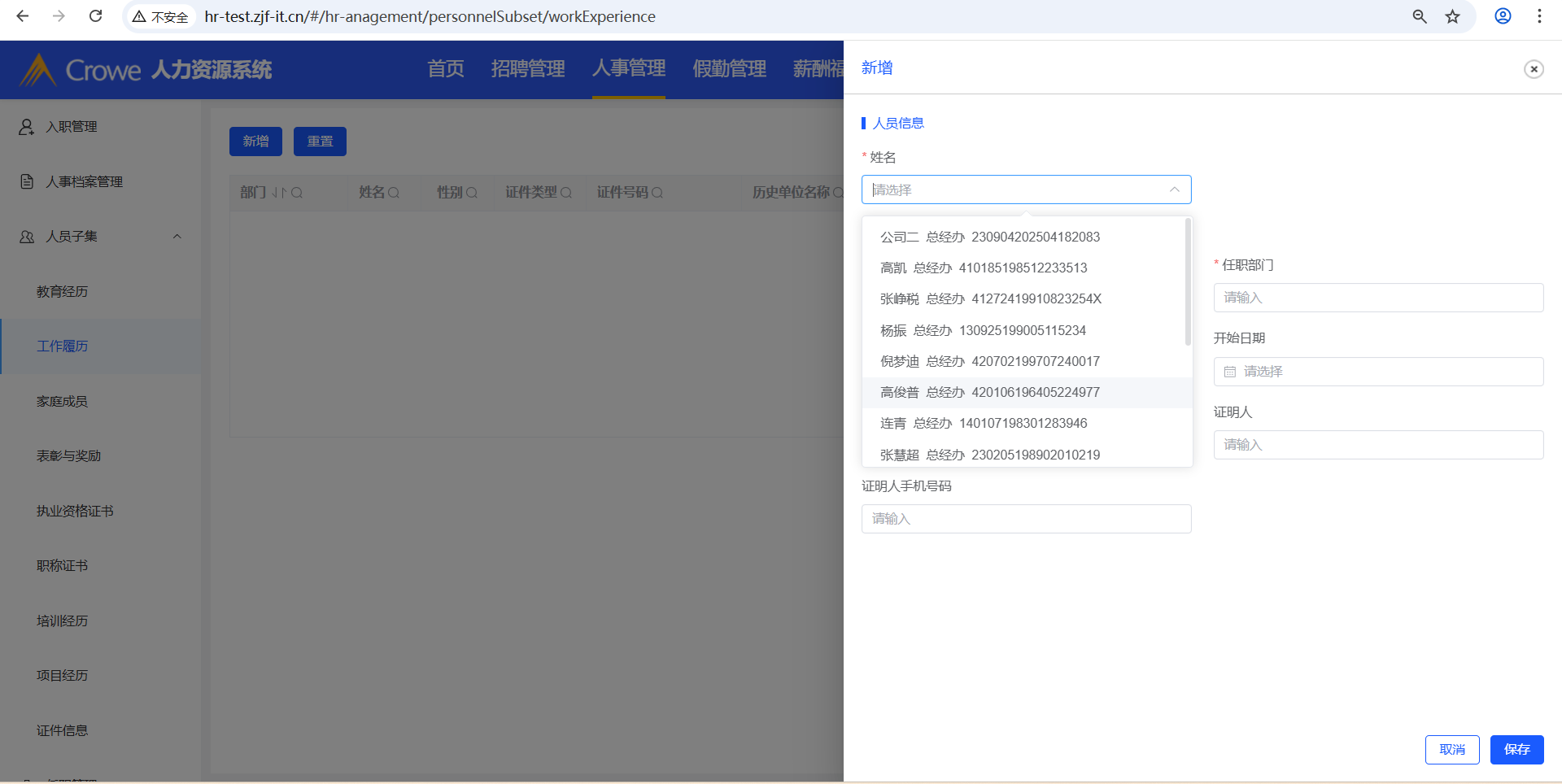
Task: Click the browser reload icon
Action: (96, 16)
